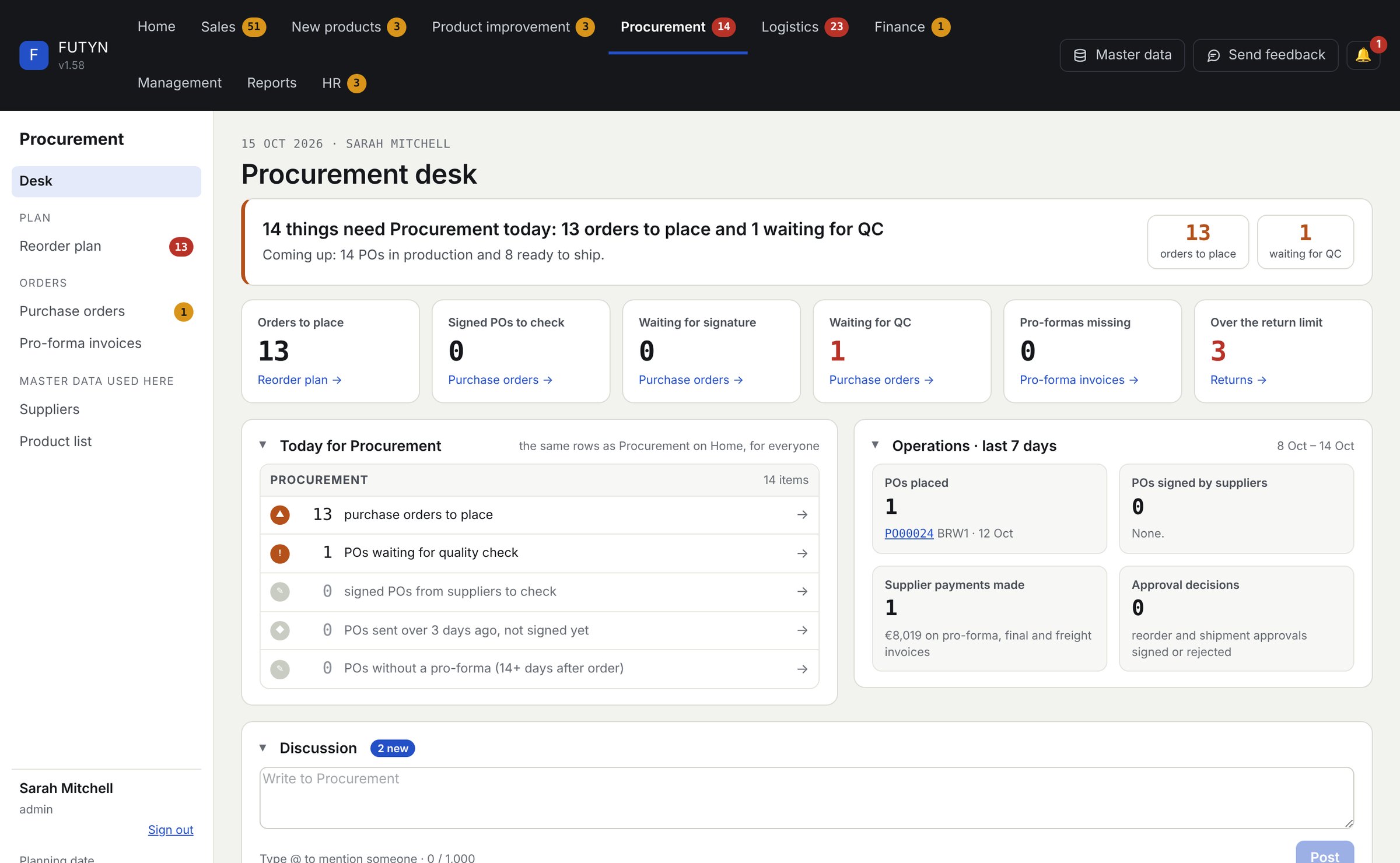The height and width of the screenshot is (863, 1400).
Task: Click the arrow on POs sent over 3 days ago row
Action: [802, 630]
